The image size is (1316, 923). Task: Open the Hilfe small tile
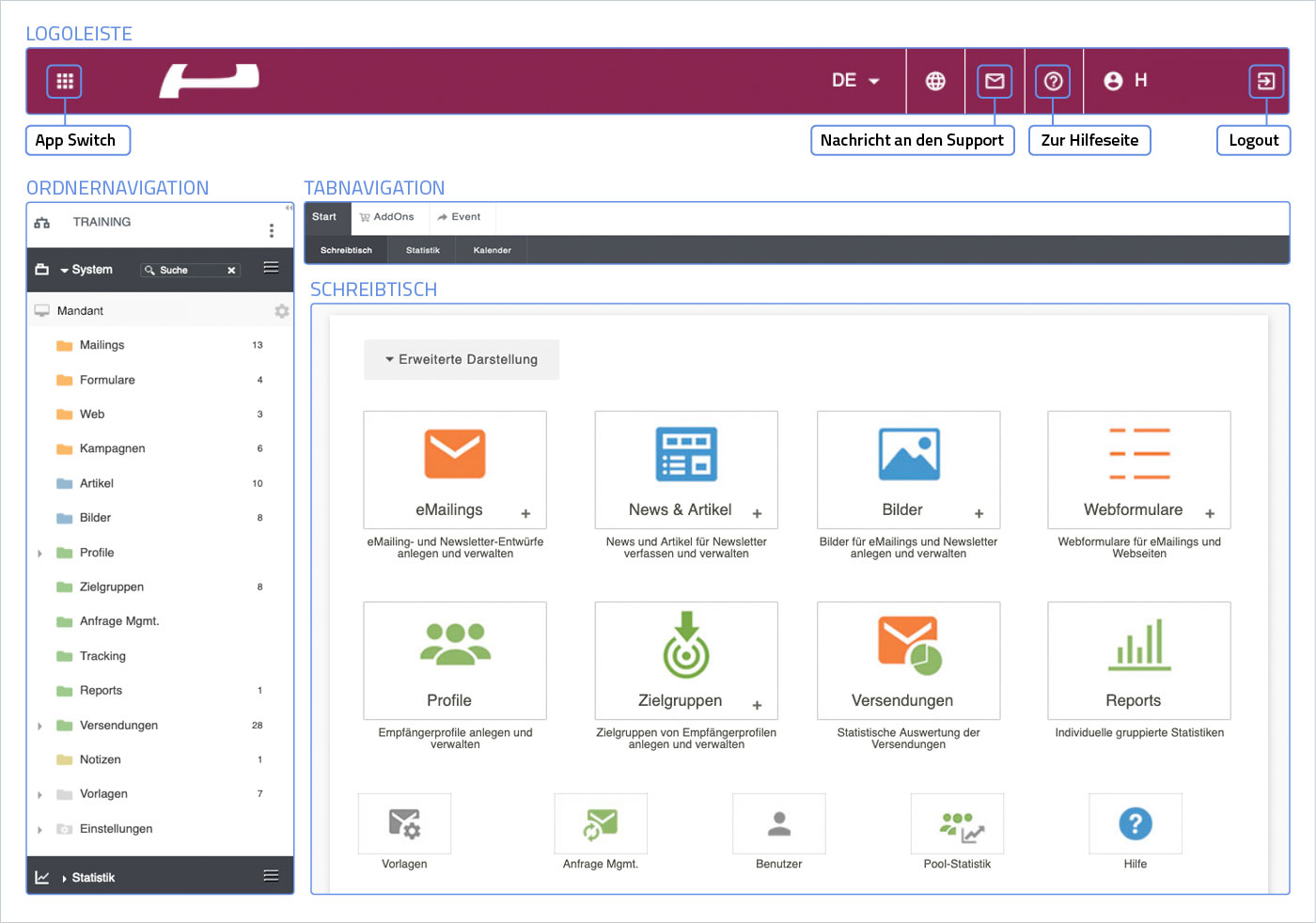(1136, 824)
